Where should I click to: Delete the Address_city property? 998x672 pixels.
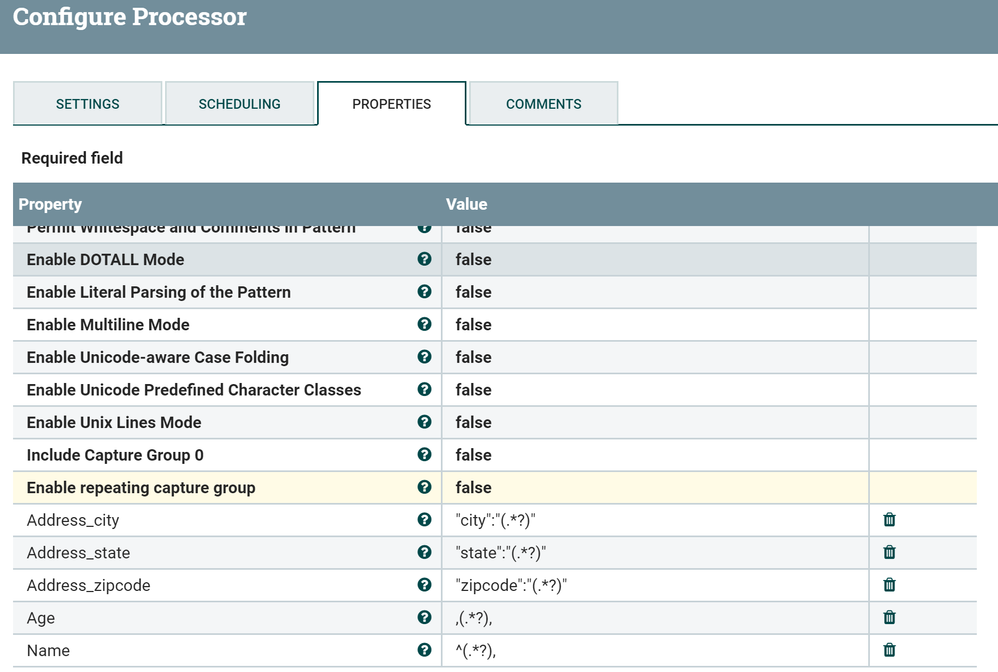pyautogui.click(x=889, y=520)
